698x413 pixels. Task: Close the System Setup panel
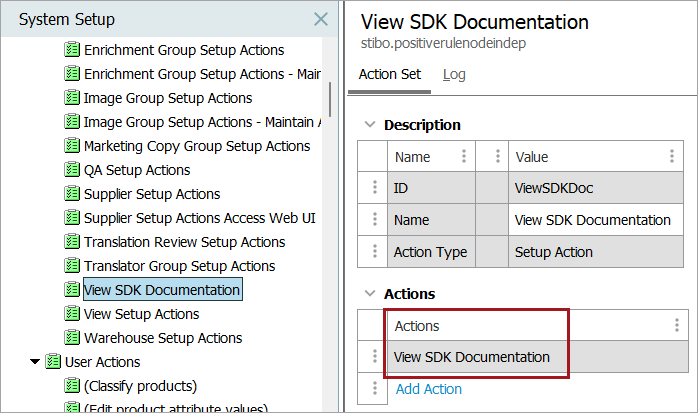[x=320, y=19]
